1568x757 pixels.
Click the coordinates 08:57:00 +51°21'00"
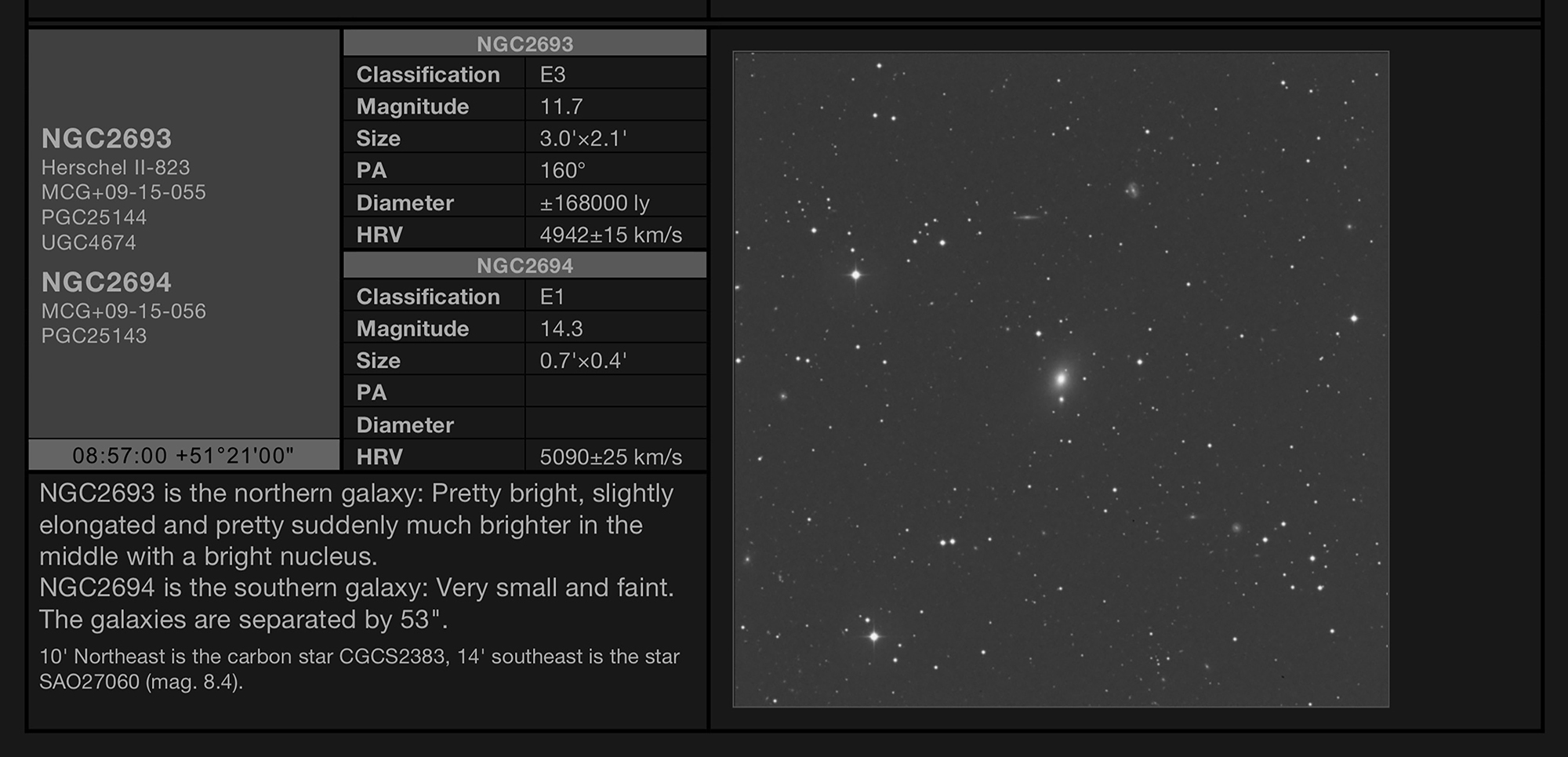pos(183,455)
